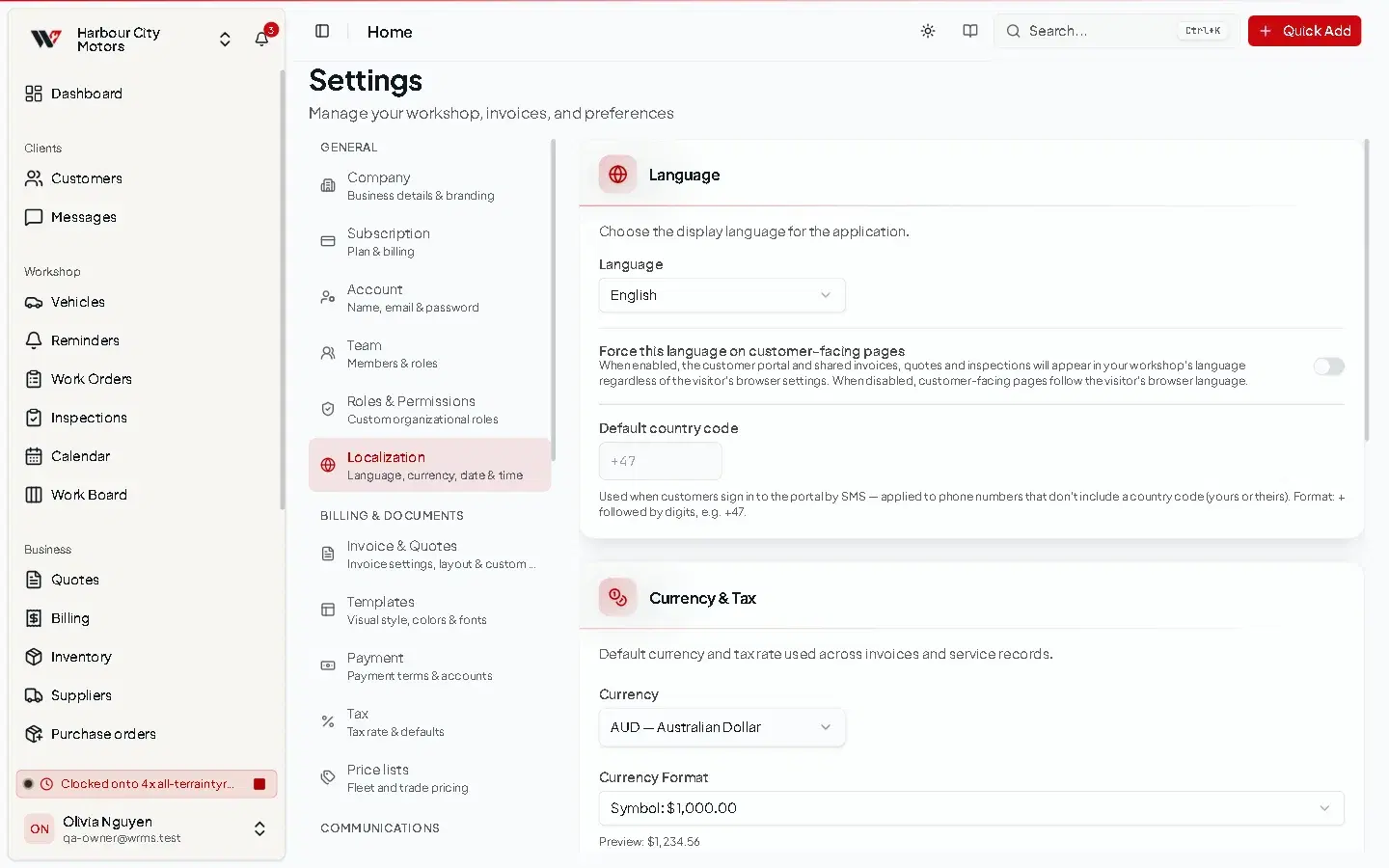1389x868 pixels.
Task: Enable force language on customer-facing pages
Action: click(1328, 366)
